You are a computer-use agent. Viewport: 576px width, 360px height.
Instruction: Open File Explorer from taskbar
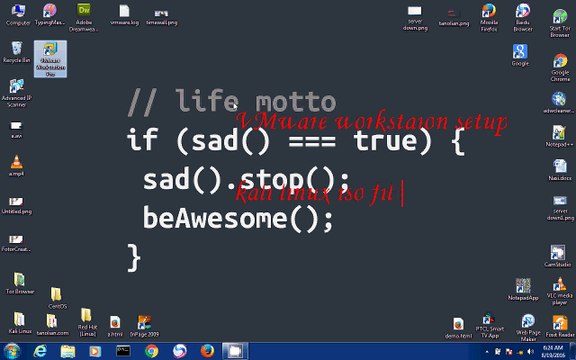pos(68,351)
